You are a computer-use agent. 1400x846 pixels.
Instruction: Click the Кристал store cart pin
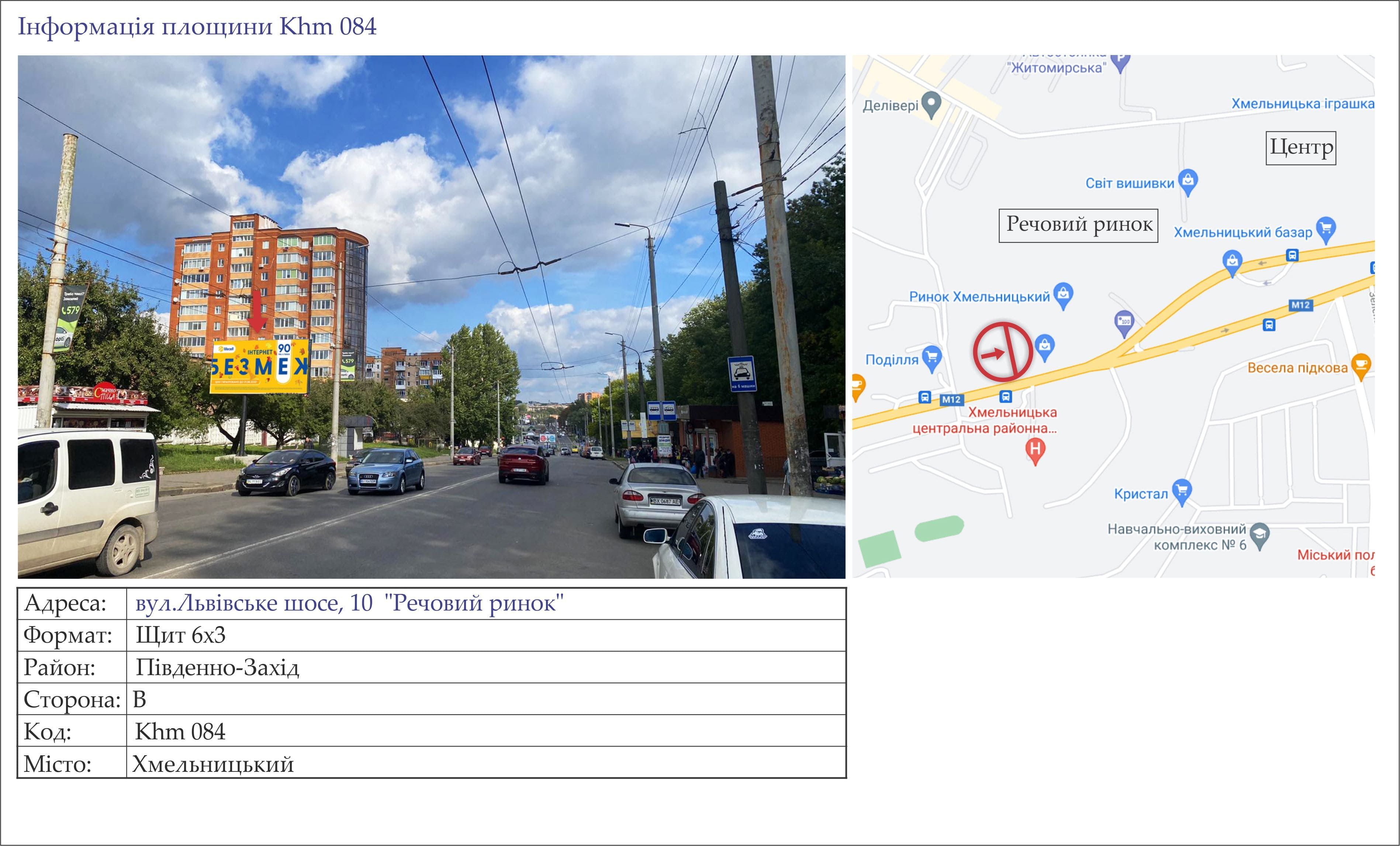point(1182,492)
